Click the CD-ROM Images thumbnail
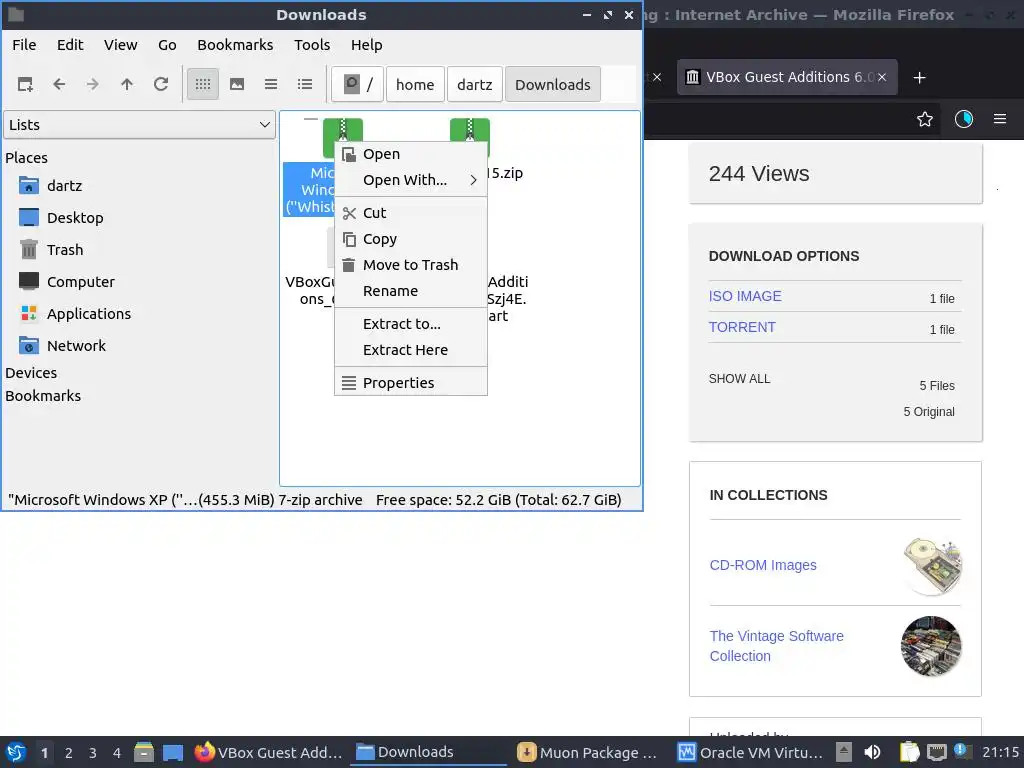Image resolution: width=1024 pixels, height=768 pixels. [x=932, y=566]
